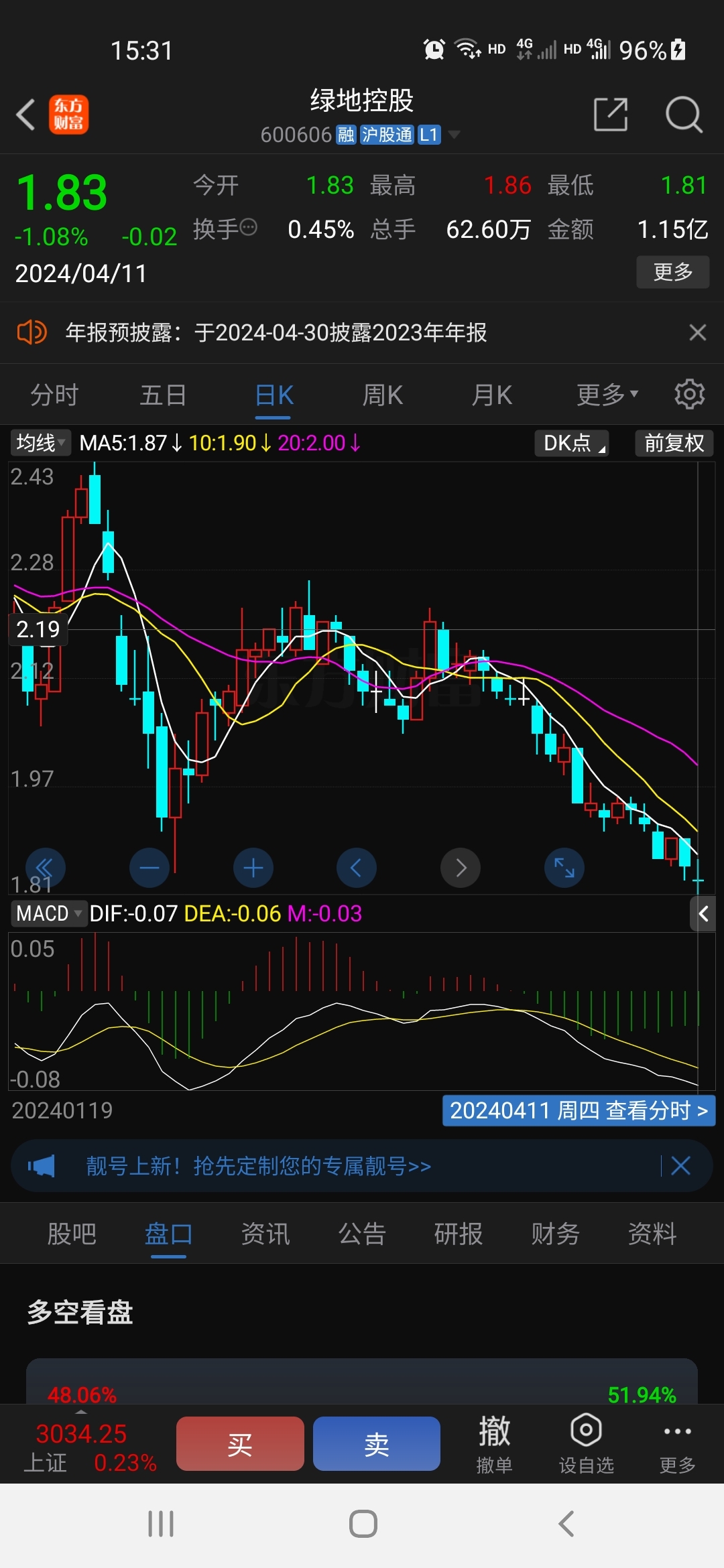Switch to 五日 chart tab
The image size is (724, 1568).
click(163, 395)
